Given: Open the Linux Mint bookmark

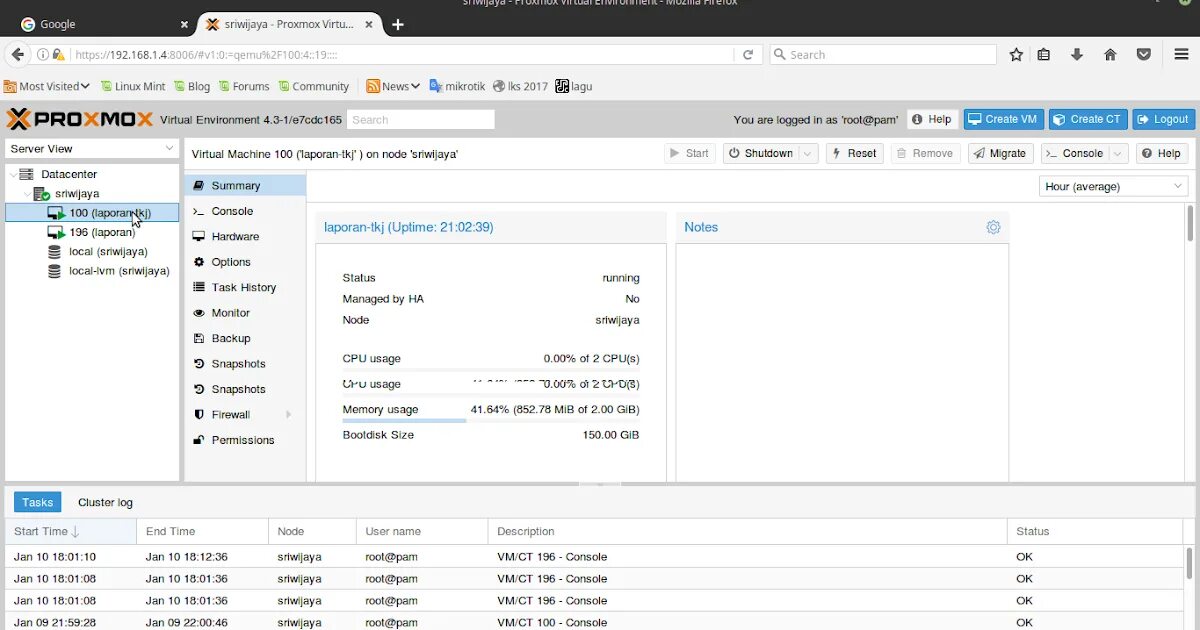Looking at the screenshot, I should coord(132,86).
